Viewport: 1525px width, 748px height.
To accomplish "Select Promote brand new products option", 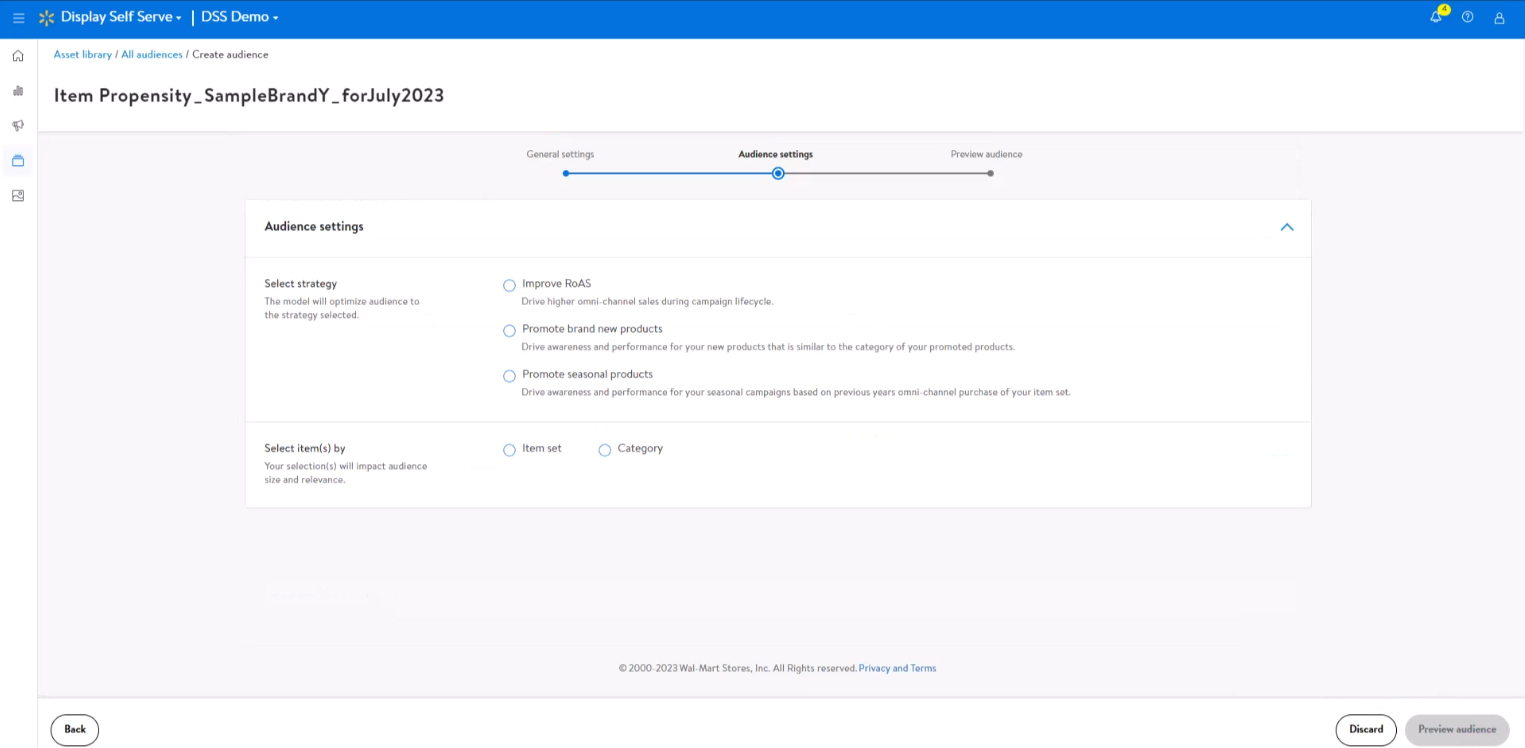I will [x=509, y=330].
